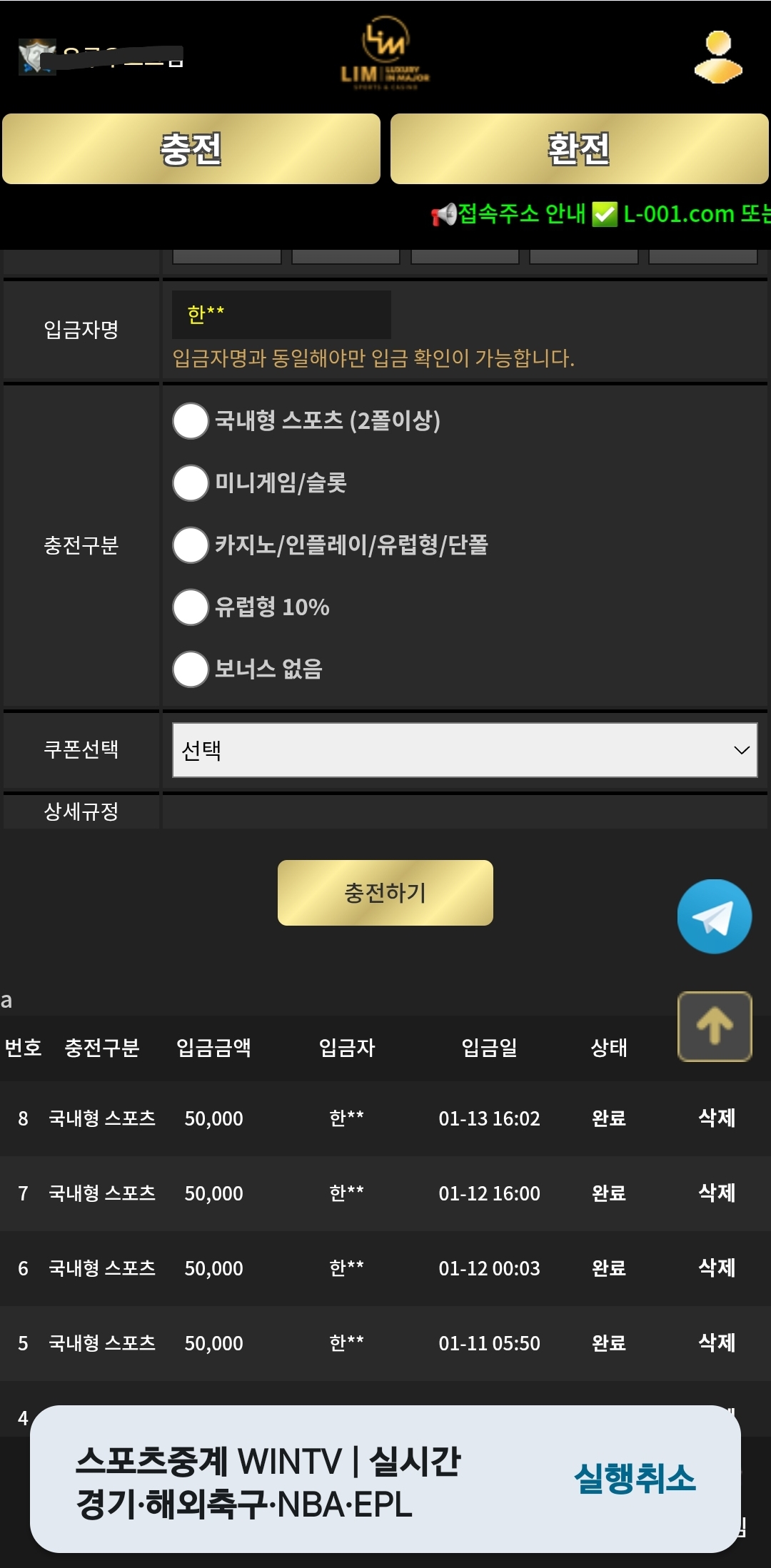Screen dimensions: 771x1568
Task: Choose the 미니게임/슬롯 radio option
Action: (191, 483)
